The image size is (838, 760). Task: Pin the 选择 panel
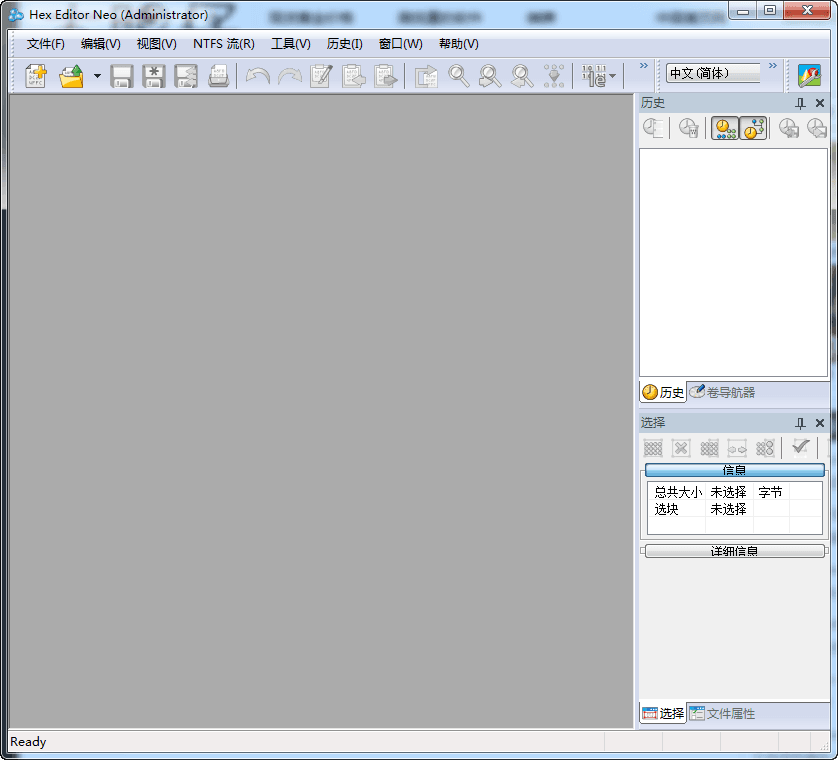click(800, 423)
